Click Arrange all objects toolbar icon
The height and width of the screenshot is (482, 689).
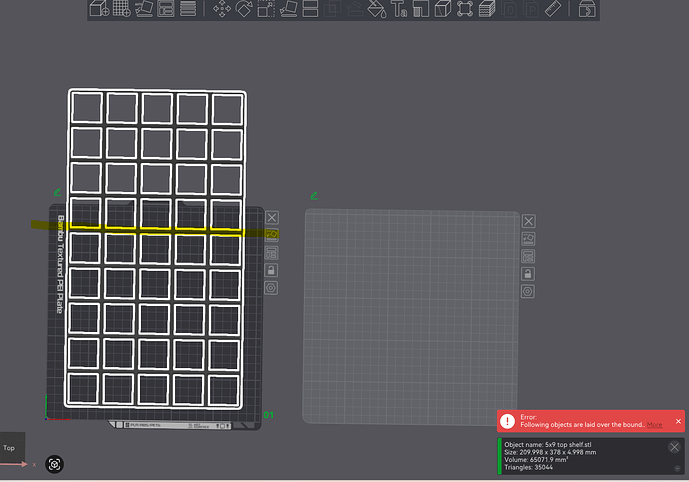[x=166, y=8]
